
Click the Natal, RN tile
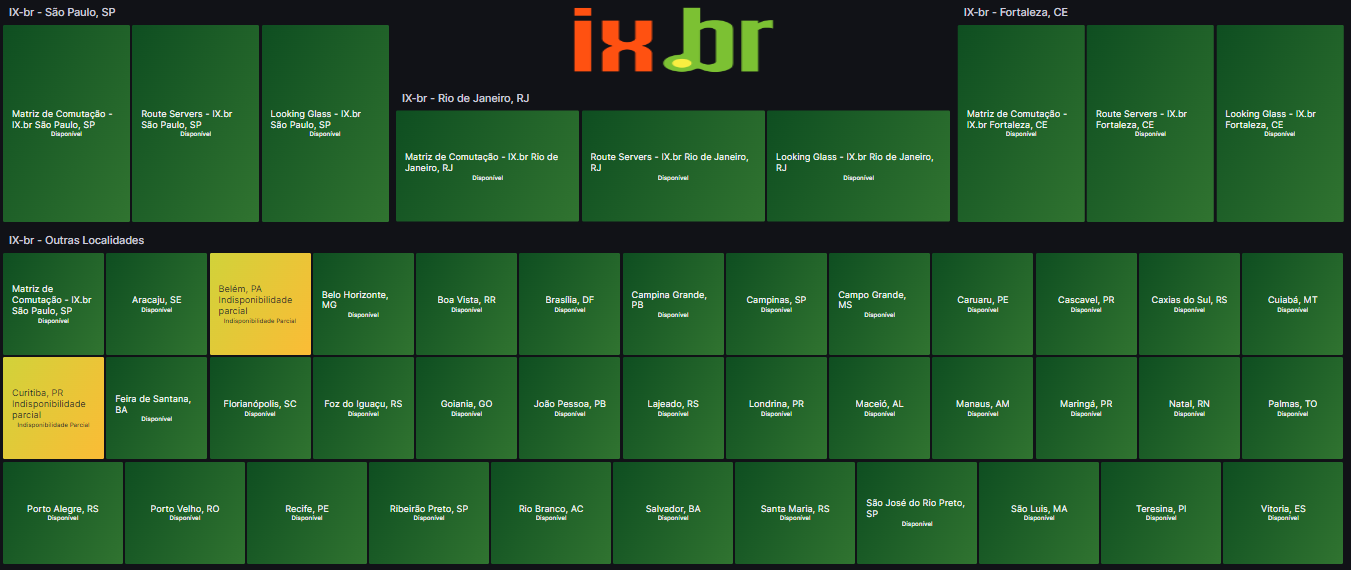click(1189, 408)
